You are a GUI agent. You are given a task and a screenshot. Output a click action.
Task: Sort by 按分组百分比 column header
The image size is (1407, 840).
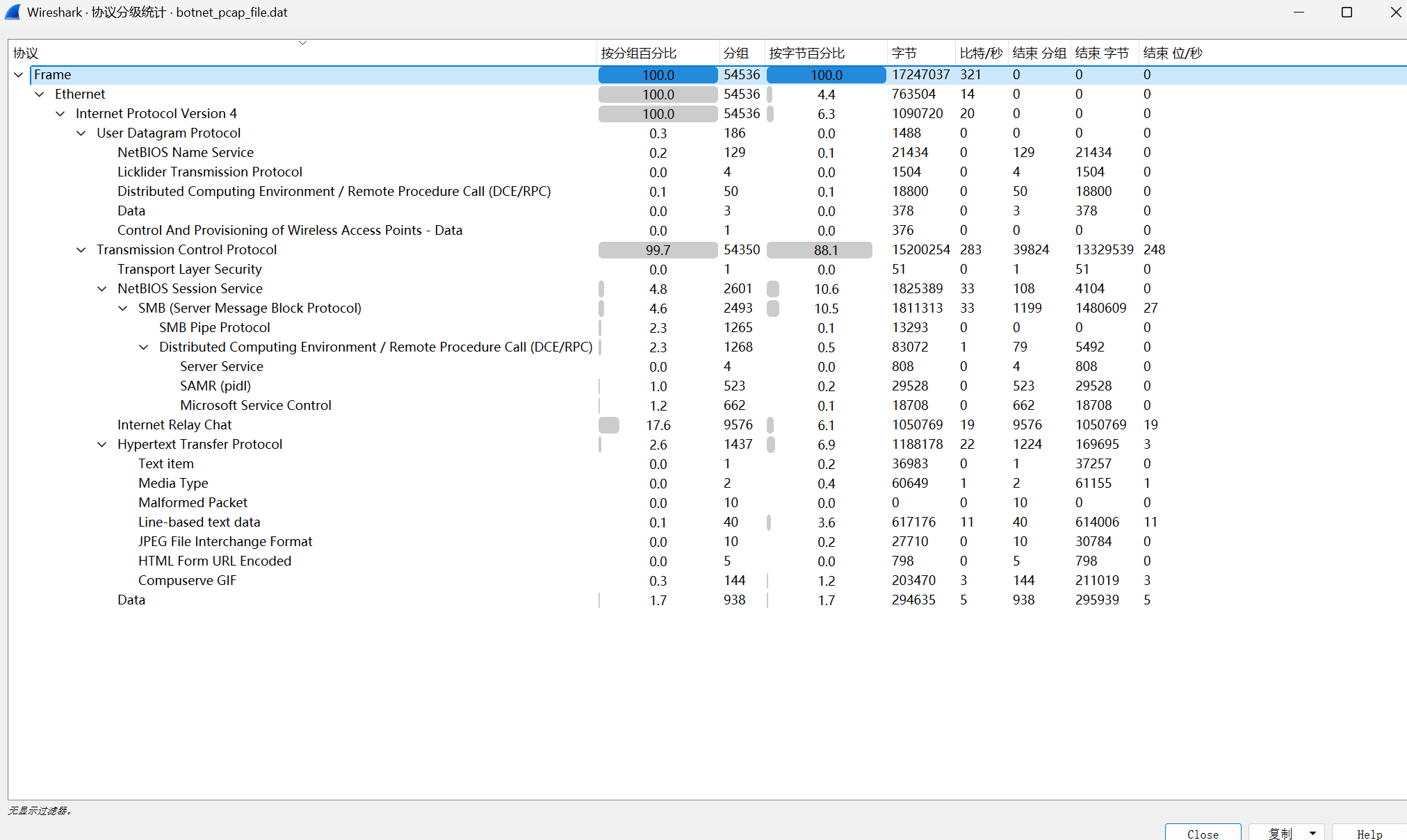[x=638, y=53]
